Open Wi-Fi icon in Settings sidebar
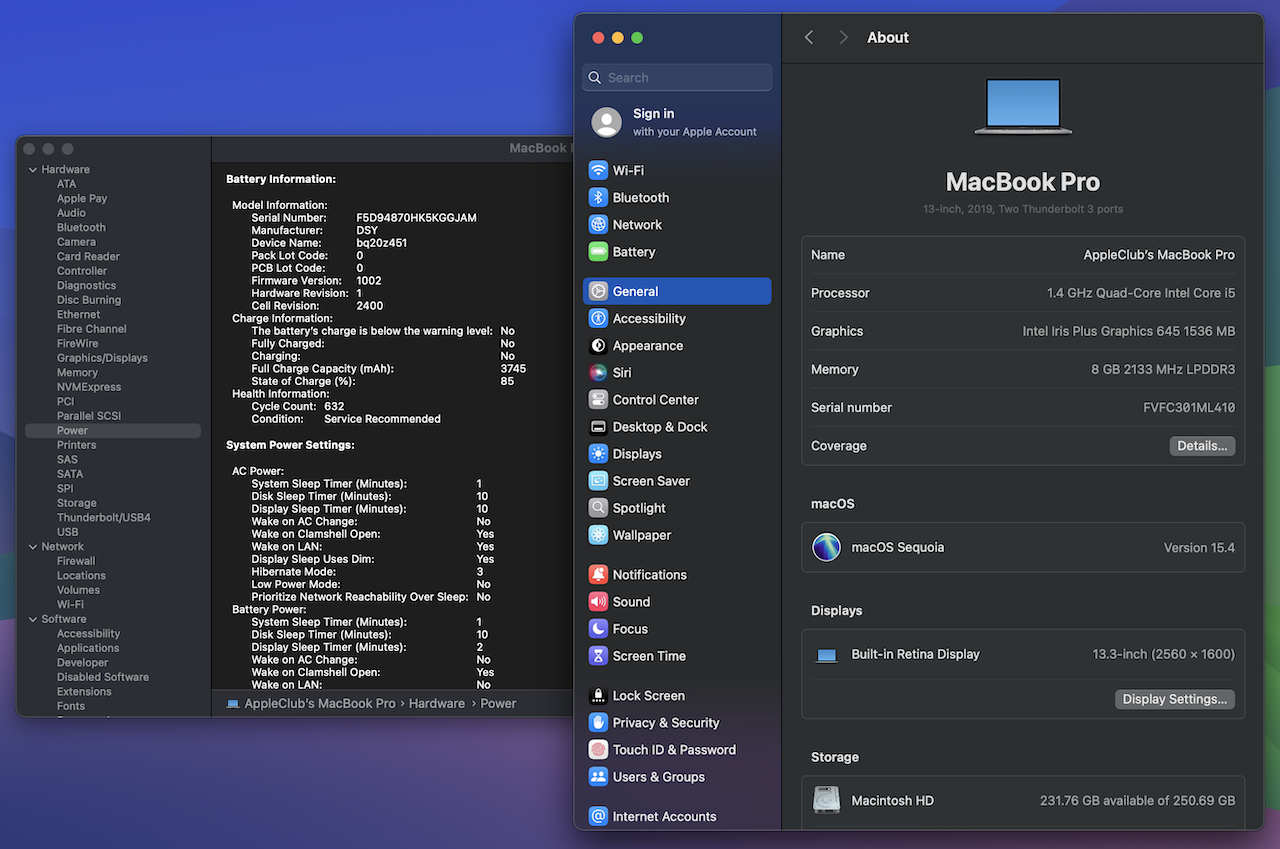 [x=598, y=171]
